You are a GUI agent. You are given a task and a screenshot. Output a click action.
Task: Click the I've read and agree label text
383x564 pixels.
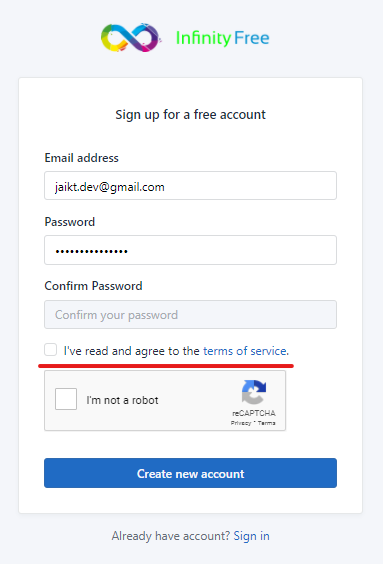132,351
